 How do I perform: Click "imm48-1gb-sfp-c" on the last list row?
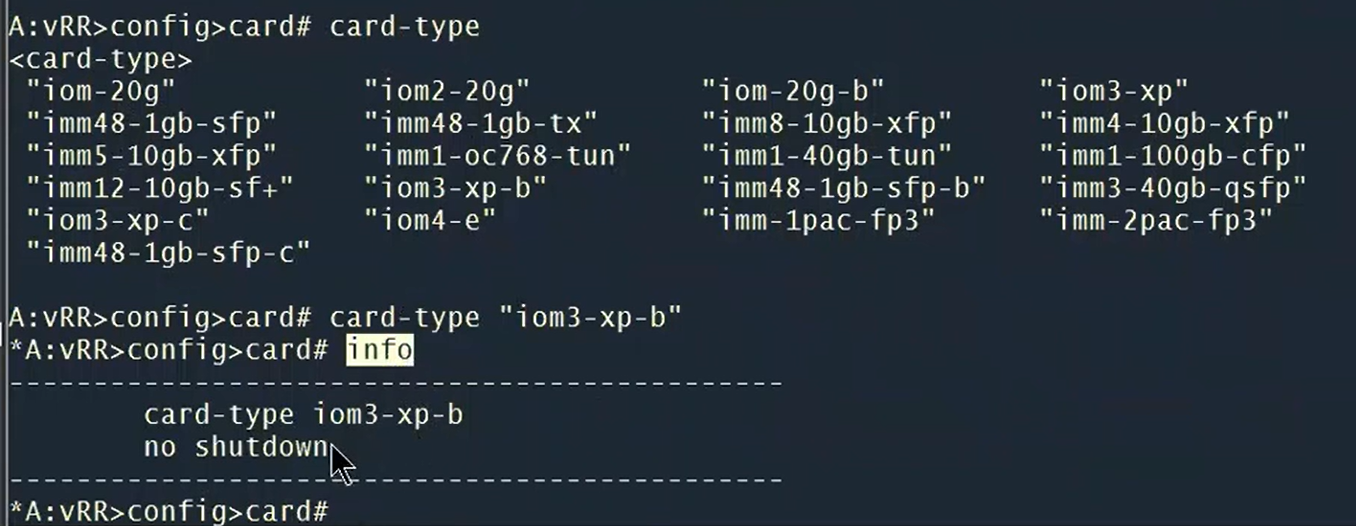[168, 251]
